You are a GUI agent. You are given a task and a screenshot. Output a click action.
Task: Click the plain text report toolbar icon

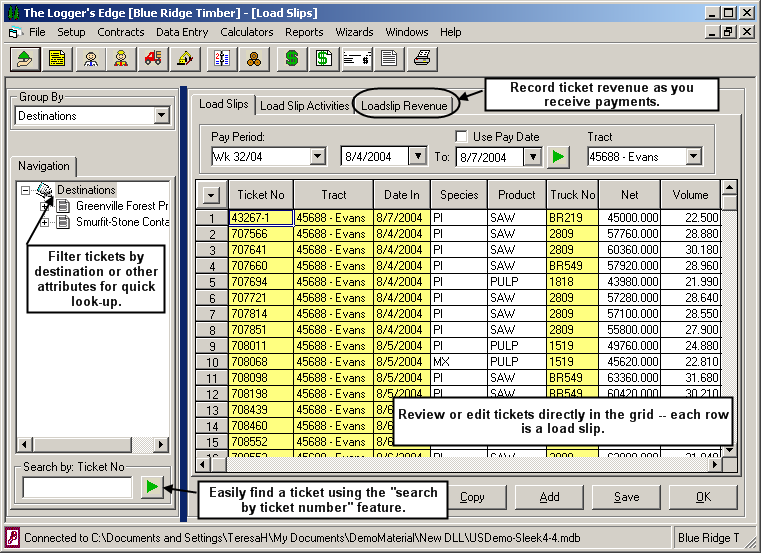pos(389,59)
